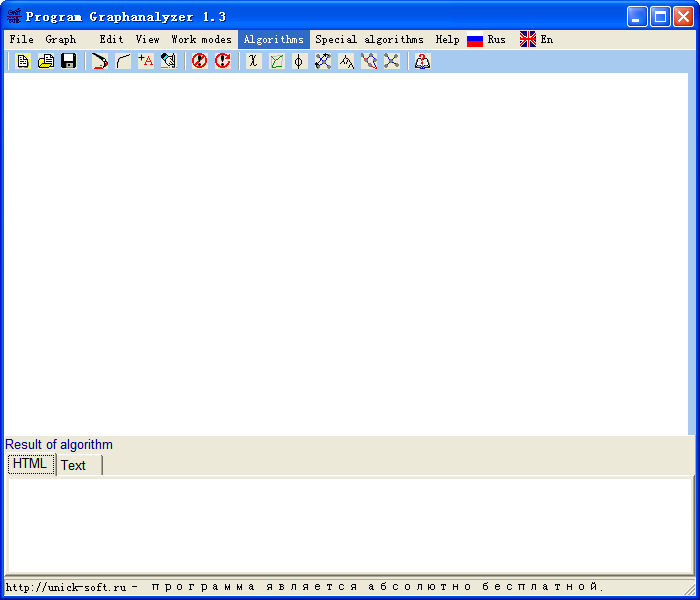Run the phi (φ) algorithm icon
This screenshot has width=700, height=600.
click(x=299, y=61)
